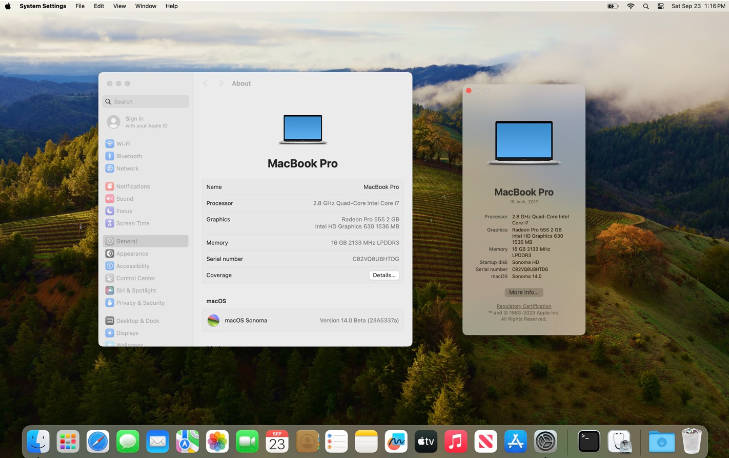Click the macOS Sonoma icon row
Viewport: 729px width, 458px height.
click(x=302, y=320)
